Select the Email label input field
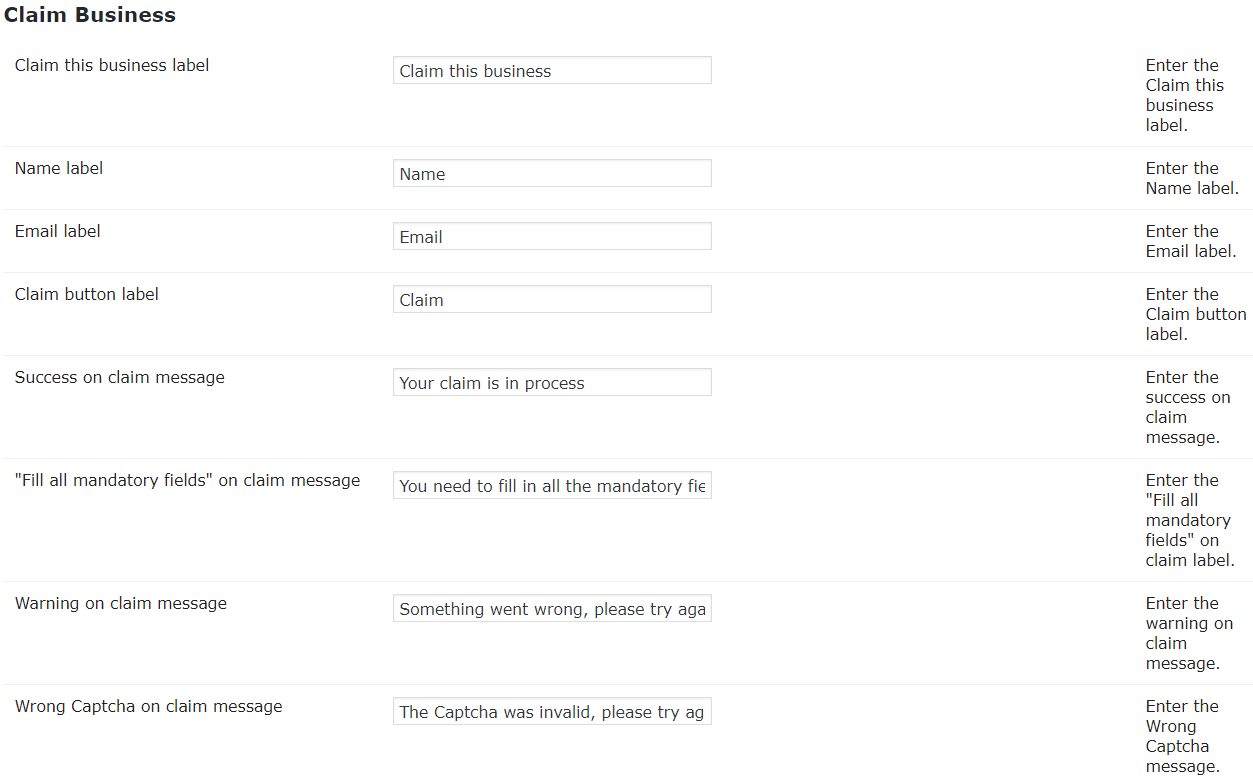1253x784 pixels. click(x=552, y=237)
